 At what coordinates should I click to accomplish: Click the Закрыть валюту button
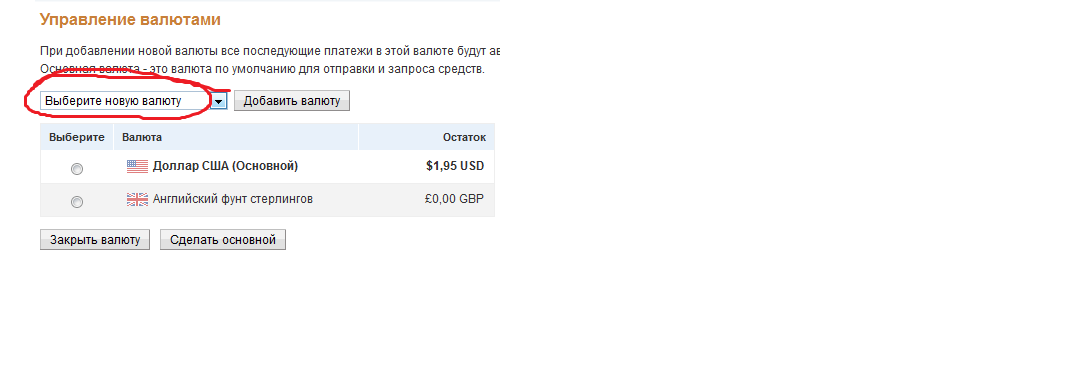(x=95, y=240)
